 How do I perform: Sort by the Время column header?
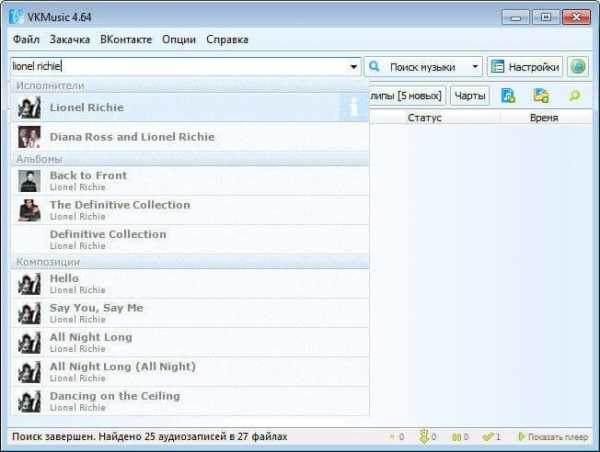tap(544, 117)
